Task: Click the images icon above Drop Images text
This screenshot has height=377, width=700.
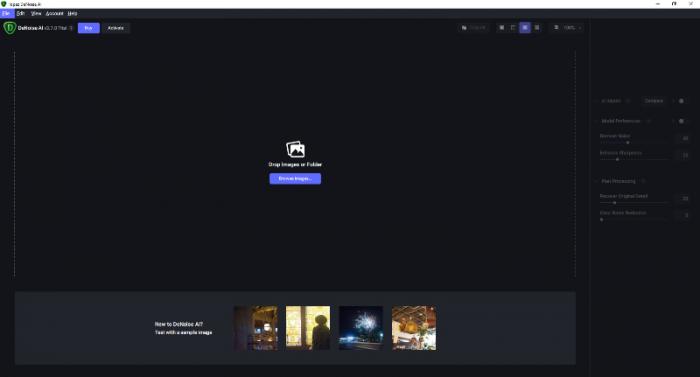Action: click(295, 149)
